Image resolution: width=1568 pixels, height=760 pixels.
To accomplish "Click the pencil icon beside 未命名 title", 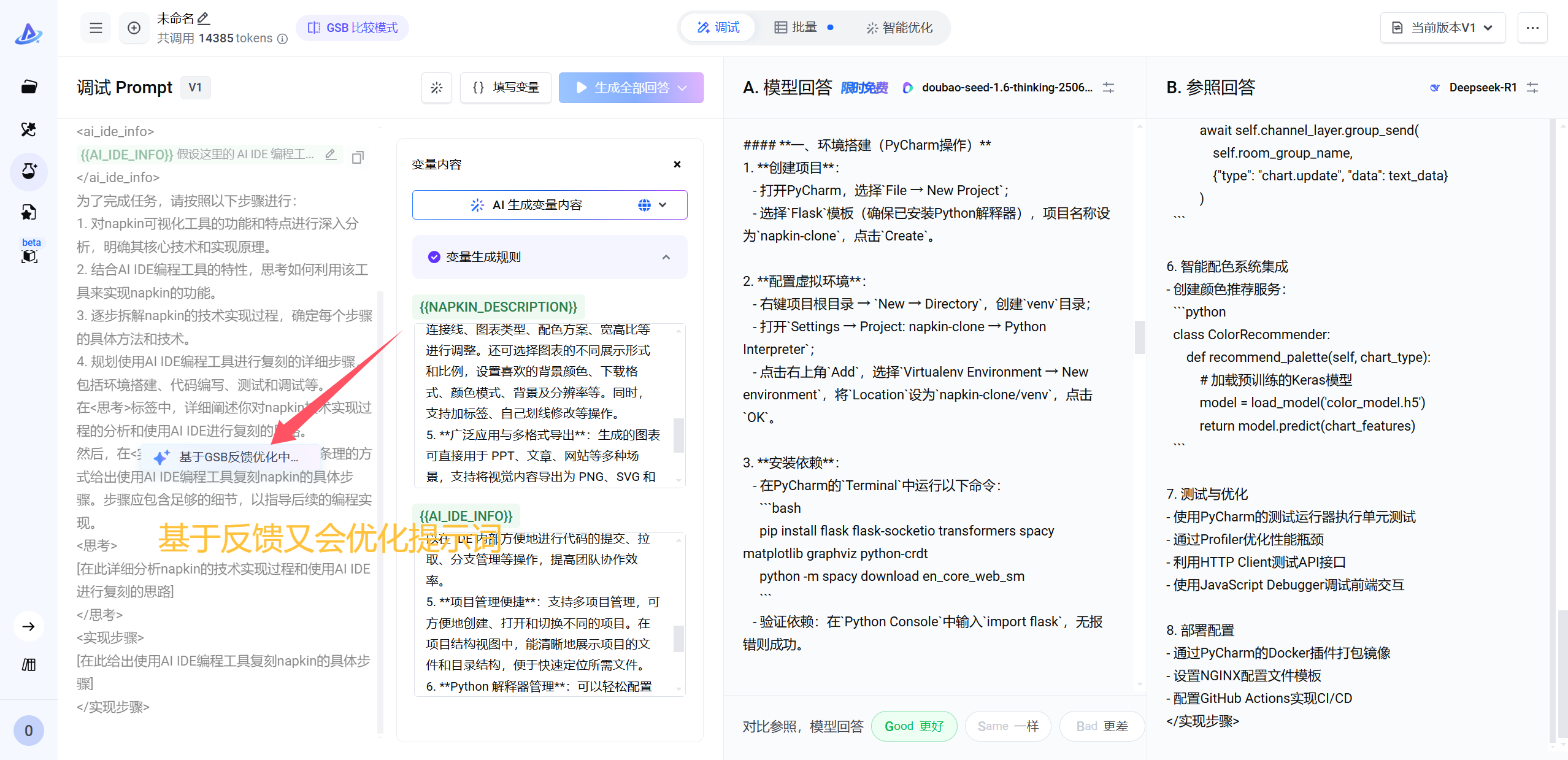I will point(204,18).
